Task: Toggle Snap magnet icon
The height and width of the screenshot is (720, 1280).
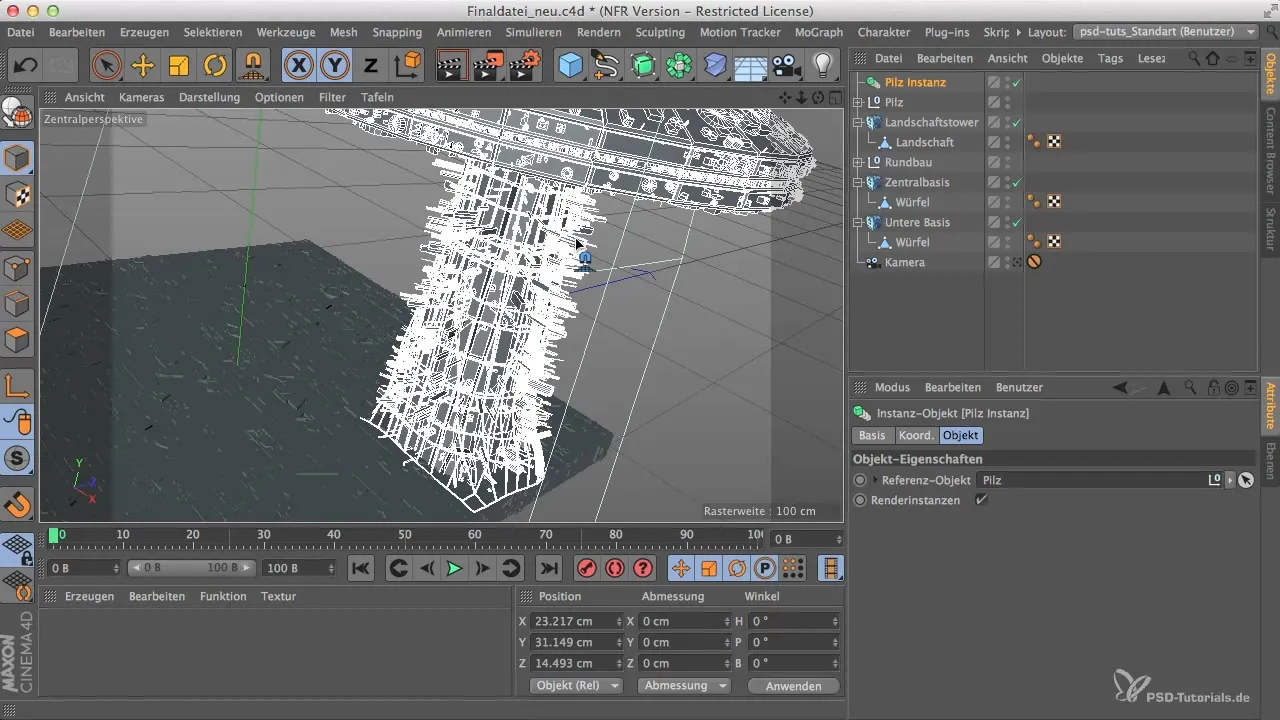Action: tap(18, 505)
